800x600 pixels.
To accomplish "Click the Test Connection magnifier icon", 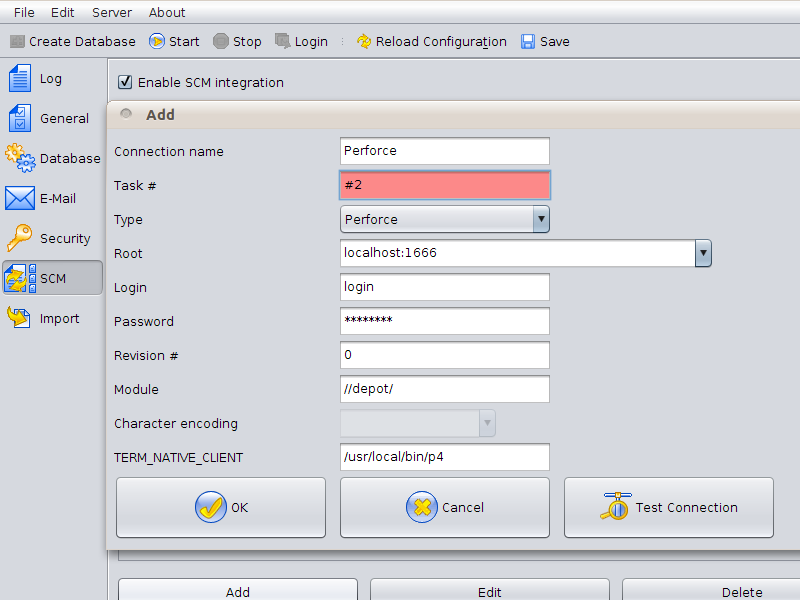I will tap(616, 507).
